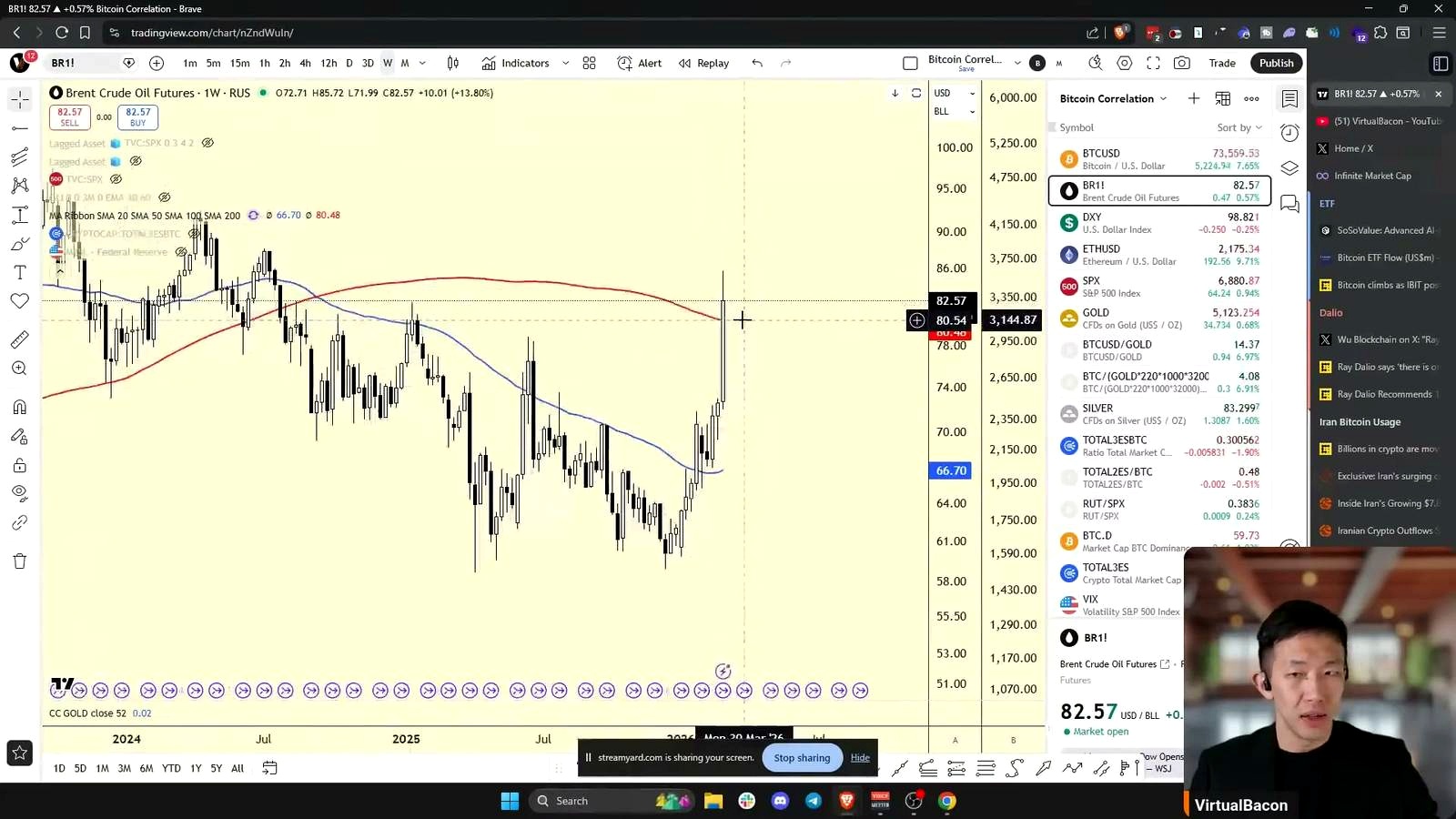Select the D daily timeframe
Image resolution: width=1456 pixels, height=819 pixels.
pyautogui.click(x=349, y=63)
